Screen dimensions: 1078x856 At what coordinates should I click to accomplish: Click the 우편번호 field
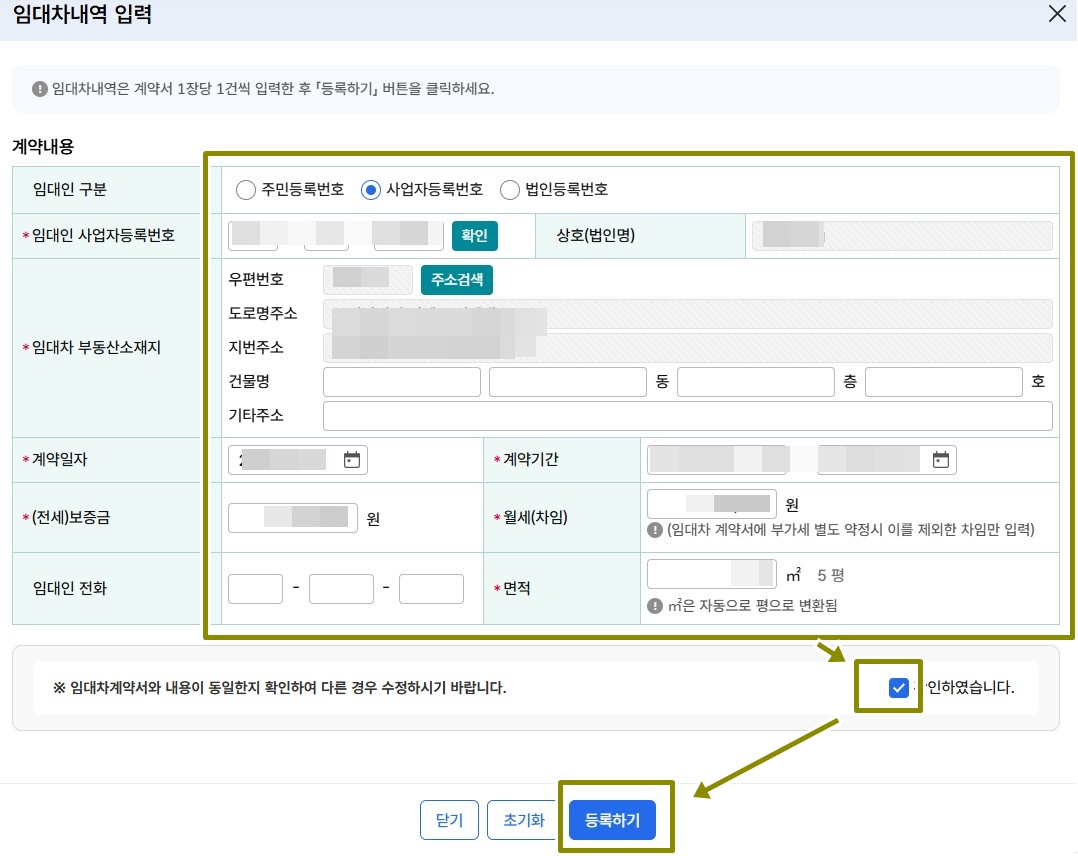(368, 280)
